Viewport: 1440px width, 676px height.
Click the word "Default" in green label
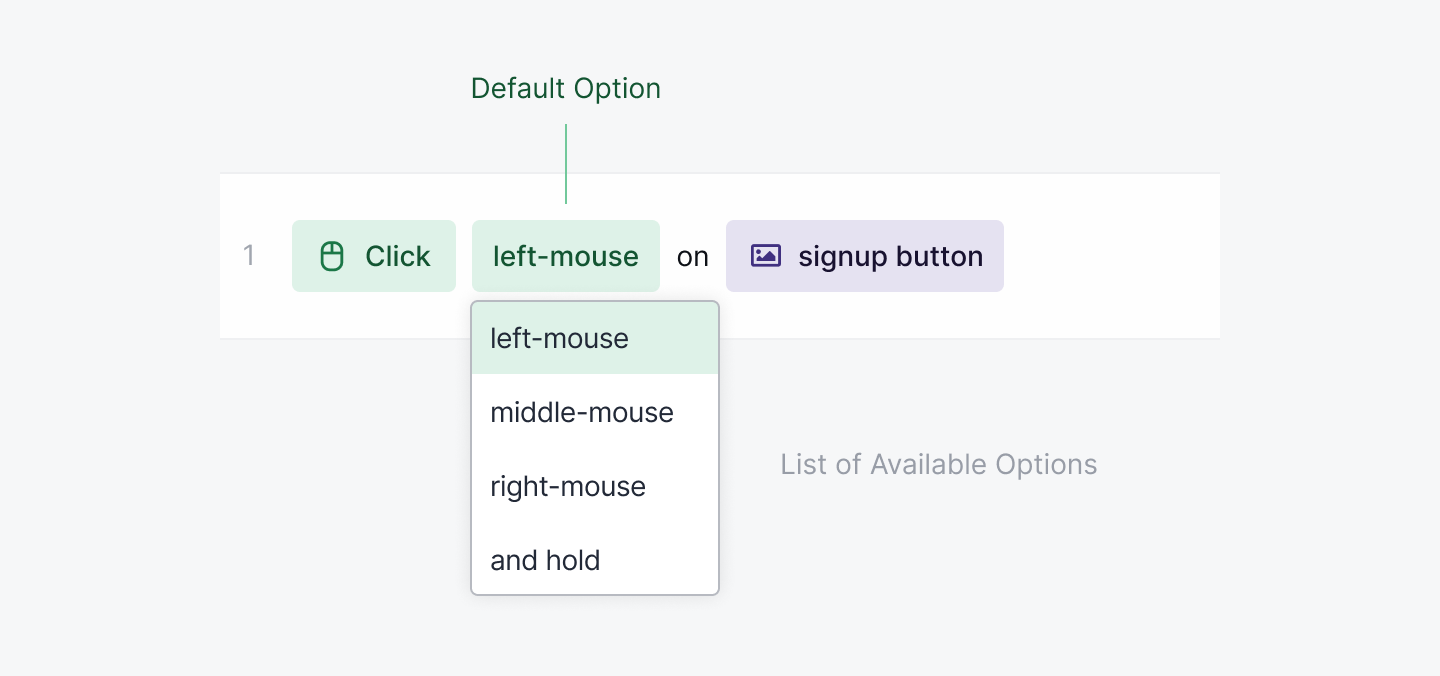514,89
